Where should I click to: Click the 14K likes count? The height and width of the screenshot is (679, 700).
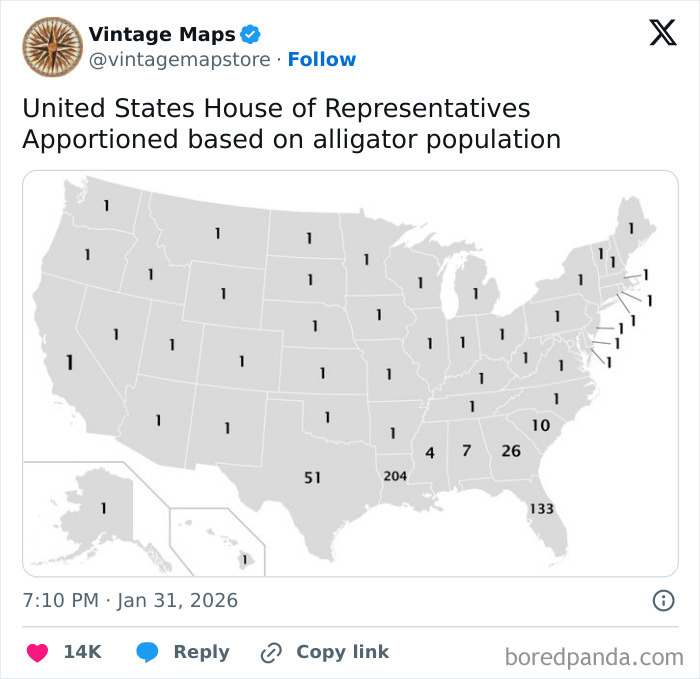(x=82, y=652)
